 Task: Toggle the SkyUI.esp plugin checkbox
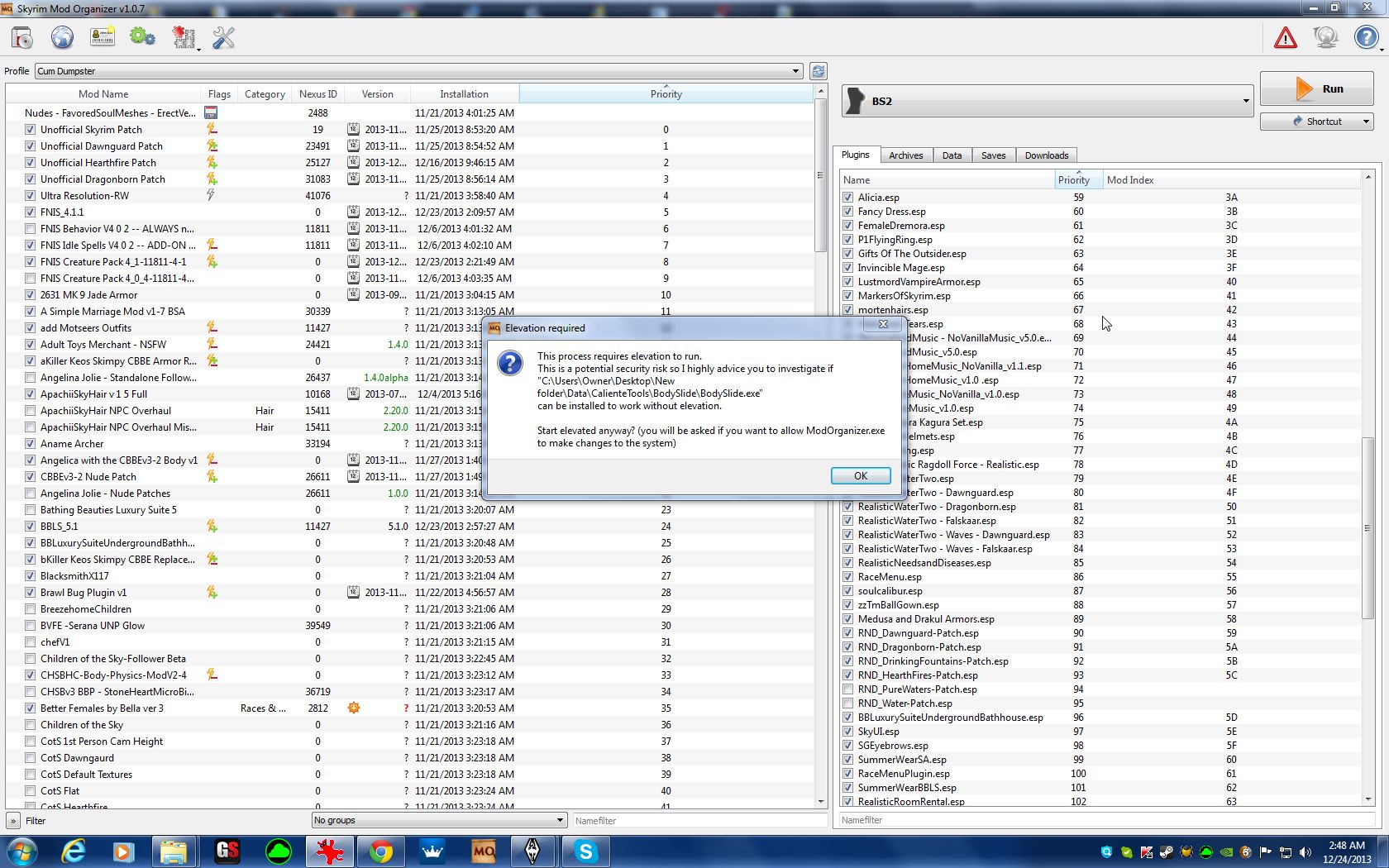(847, 732)
